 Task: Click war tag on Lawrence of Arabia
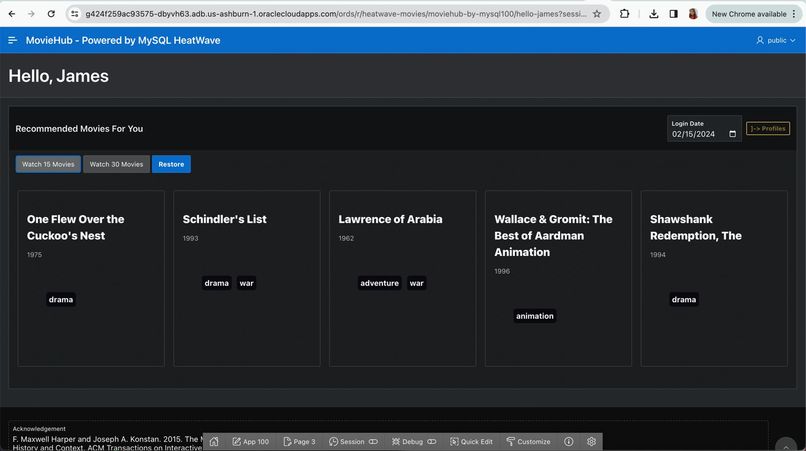(x=416, y=283)
